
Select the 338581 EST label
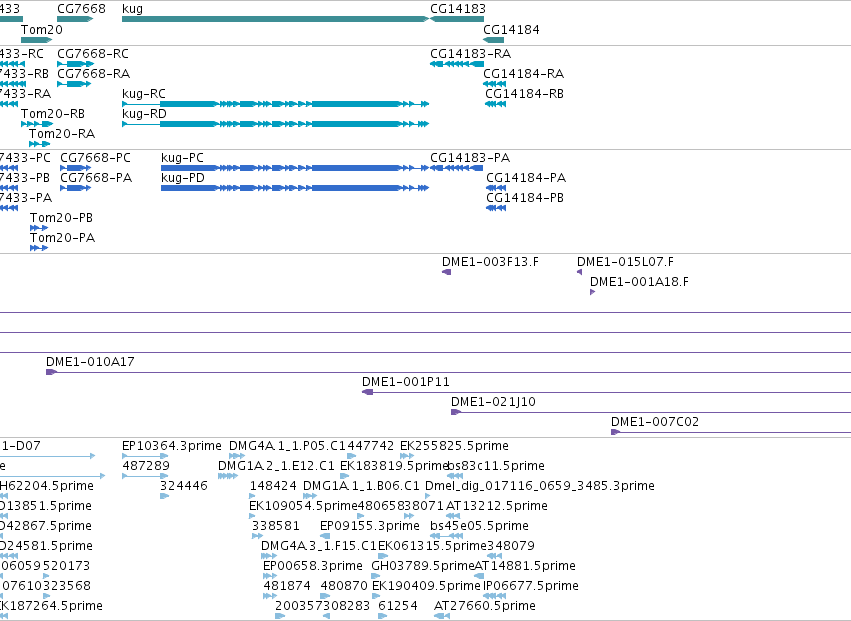(276, 525)
